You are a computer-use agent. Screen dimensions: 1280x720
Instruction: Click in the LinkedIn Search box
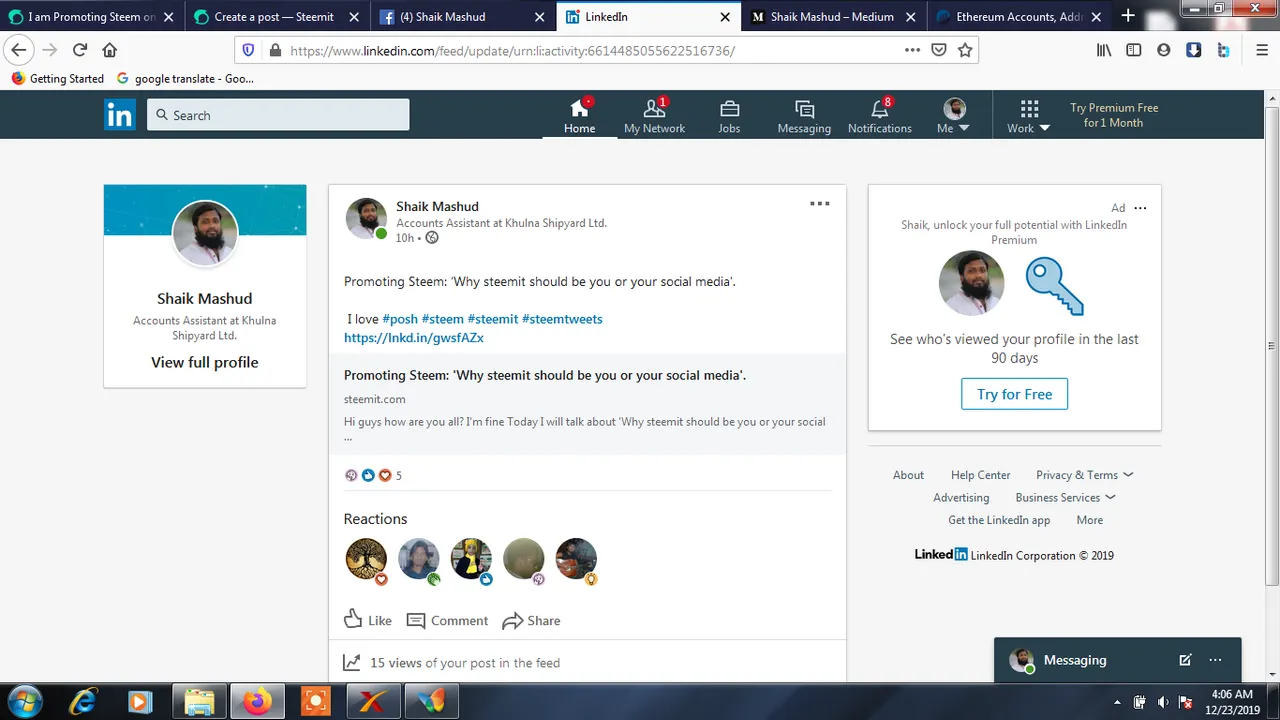[x=278, y=115]
